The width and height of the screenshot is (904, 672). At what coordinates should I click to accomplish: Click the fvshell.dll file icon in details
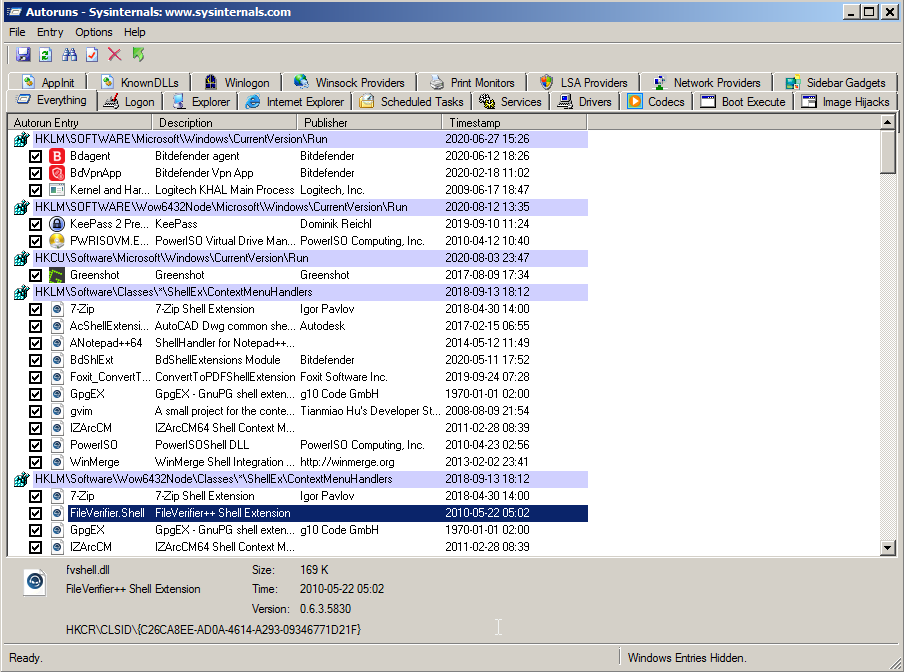(x=35, y=582)
